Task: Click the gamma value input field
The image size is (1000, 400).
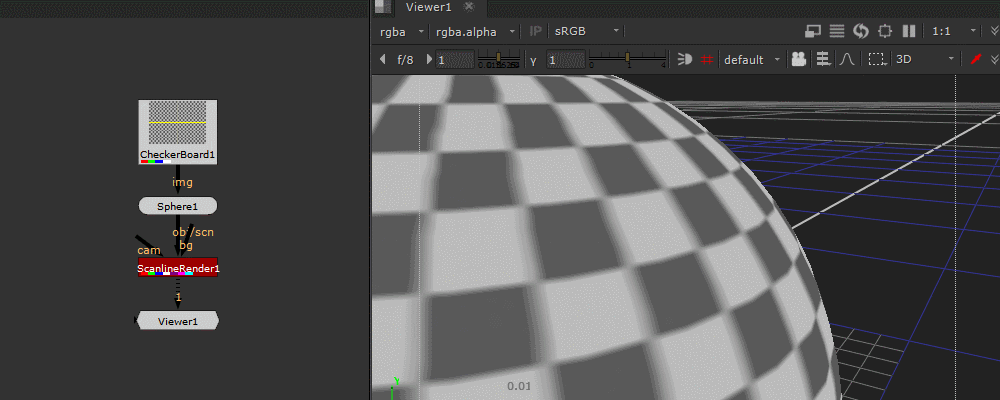Action: (566, 60)
